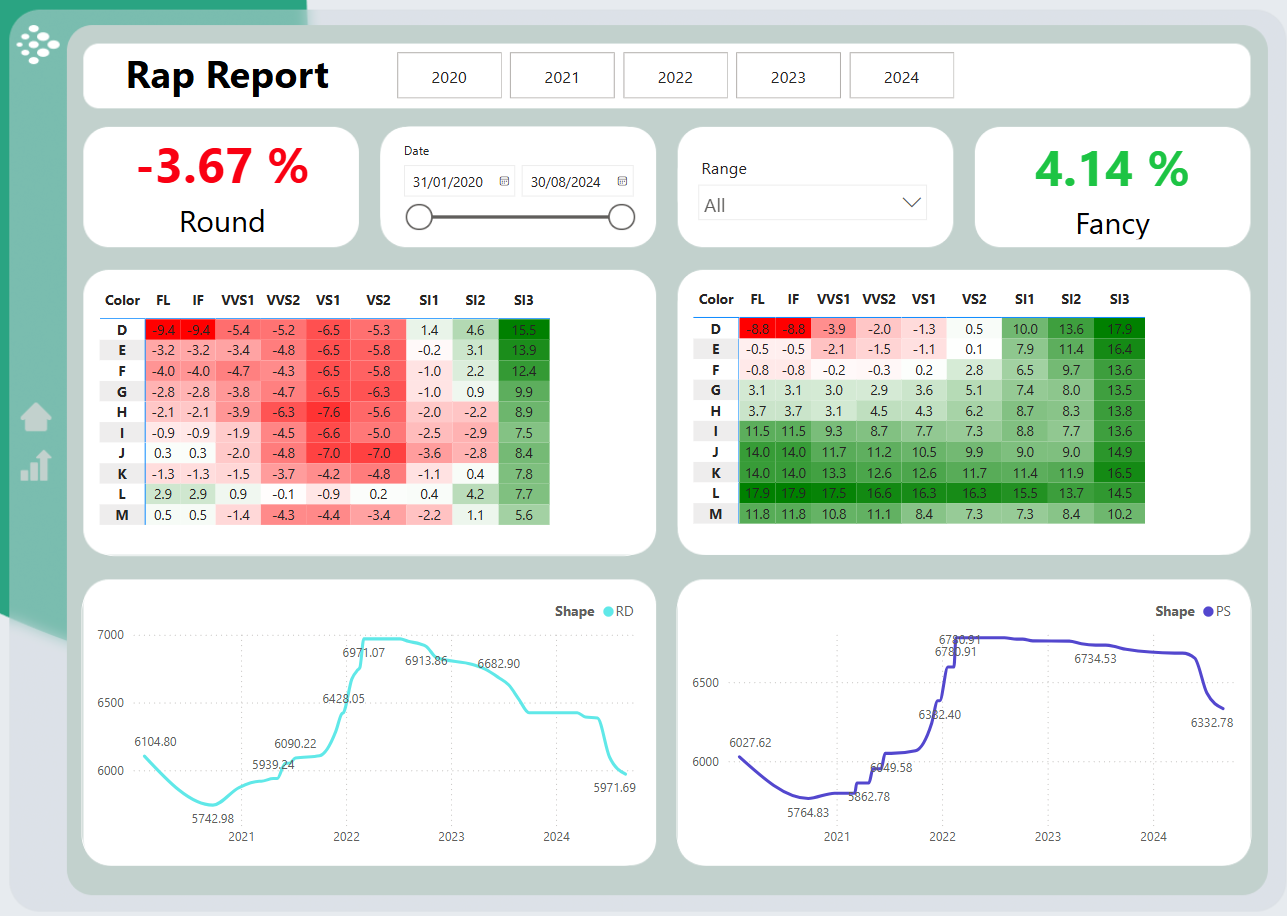This screenshot has width=1287, height=916.
Task: Edit the start date field 31/01/2020
Action: point(449,182)
